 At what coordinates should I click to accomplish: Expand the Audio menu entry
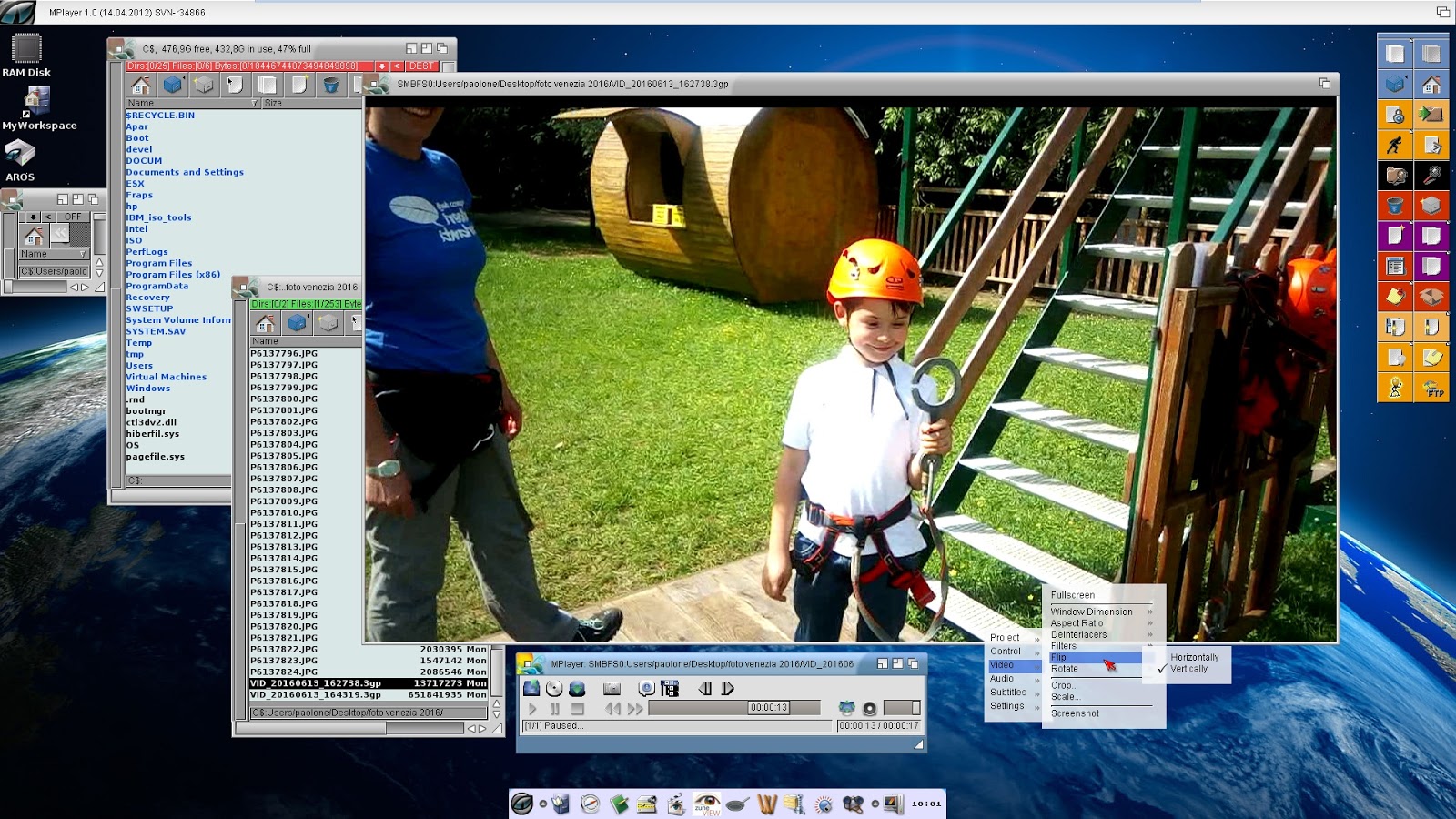pos(1014,679)
